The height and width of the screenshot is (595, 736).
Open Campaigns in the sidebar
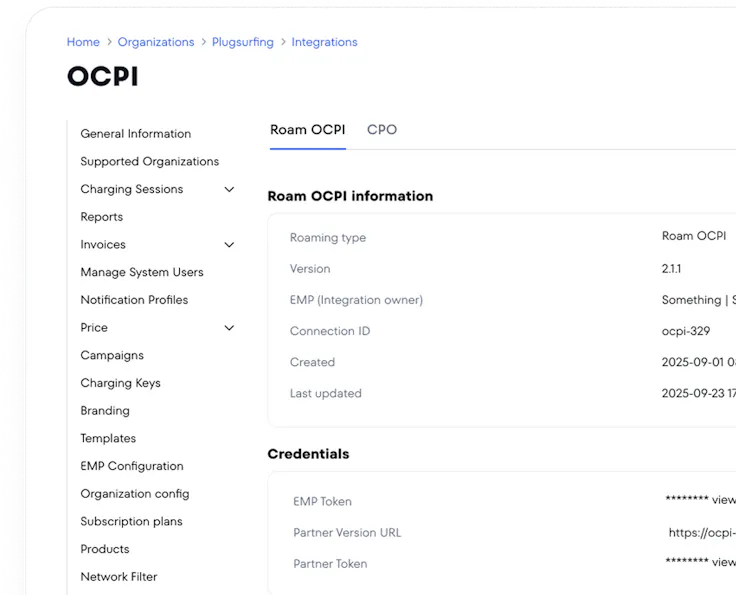tap(112, 355)
